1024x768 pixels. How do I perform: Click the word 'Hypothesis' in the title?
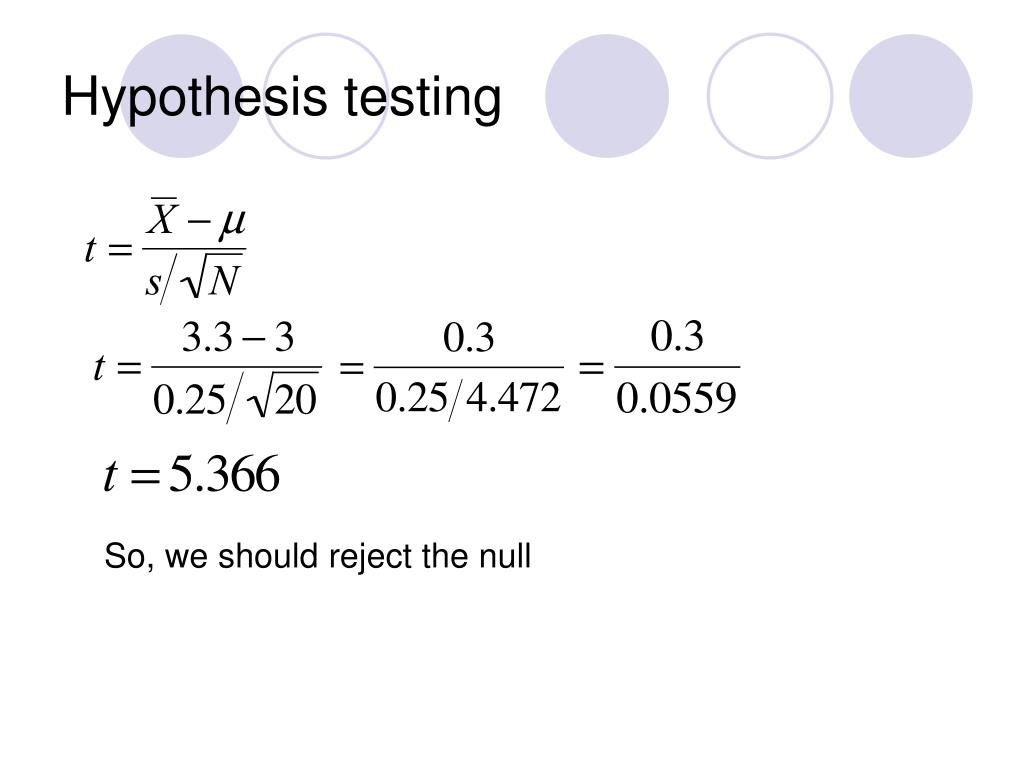point(195,98)
